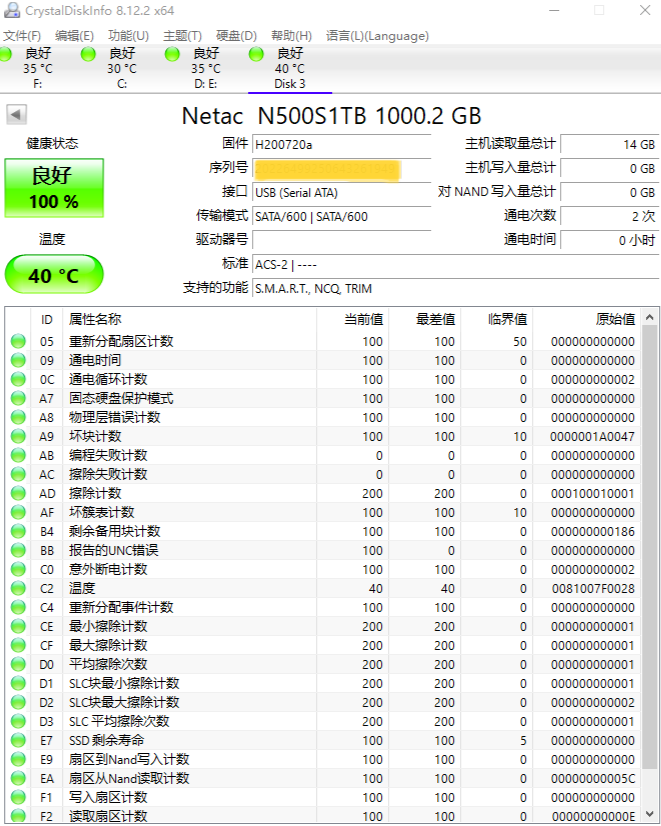Click status icon for 0C power cycle row
Viewport: 661px width, 826px height.
[x=18, y=379]
